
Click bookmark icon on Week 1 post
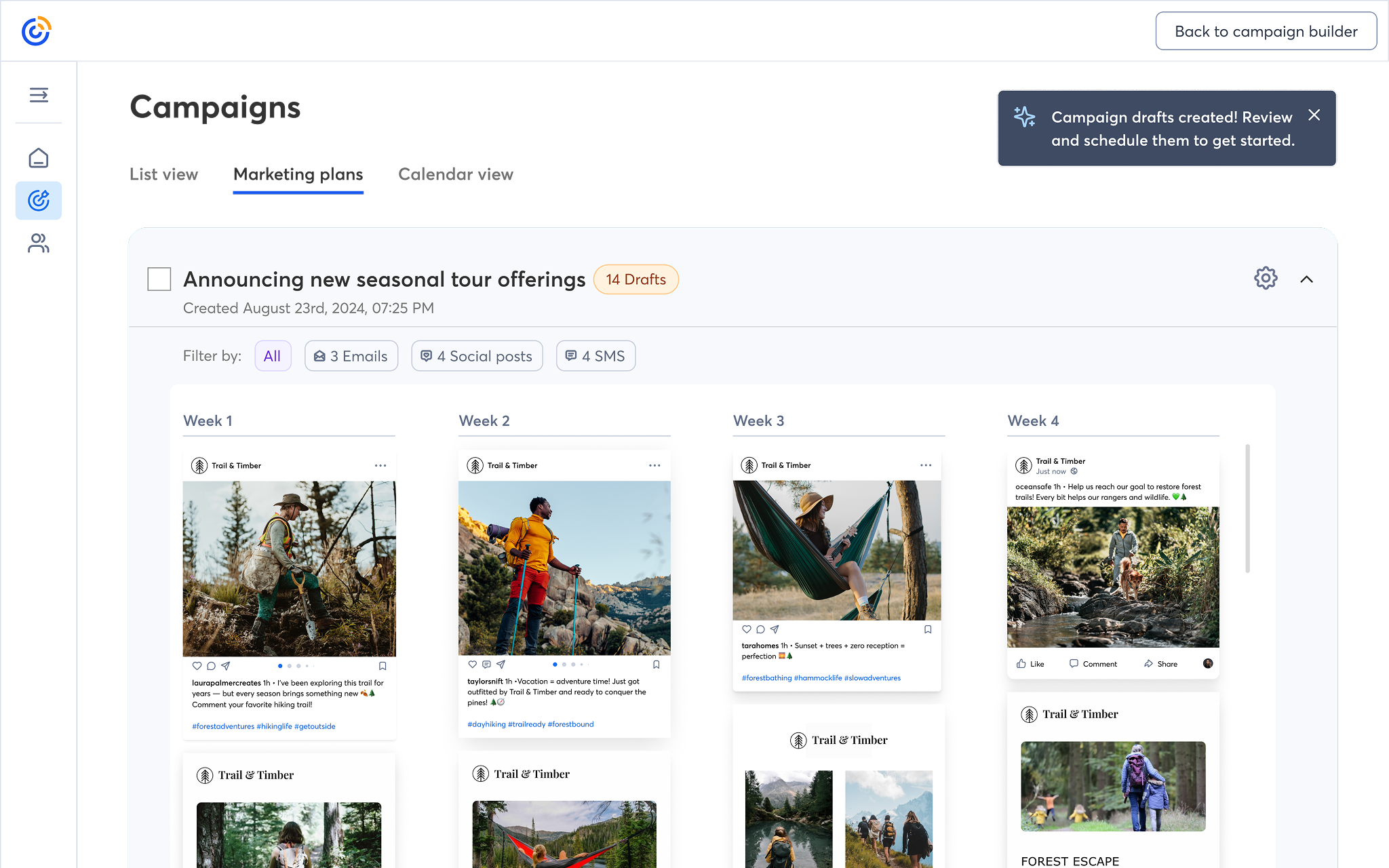pos(383,666)
